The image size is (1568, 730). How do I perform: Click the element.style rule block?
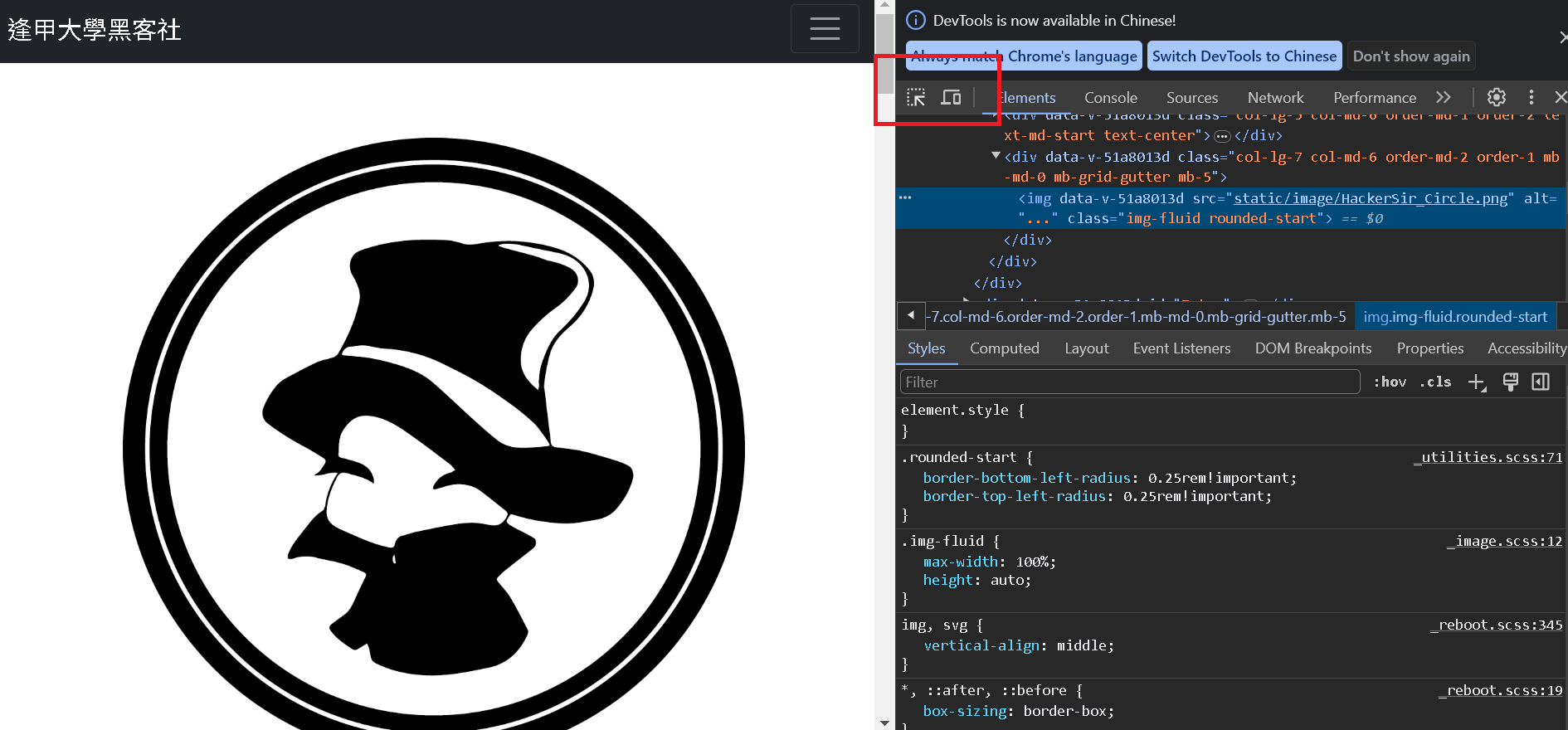(1231, 421)
